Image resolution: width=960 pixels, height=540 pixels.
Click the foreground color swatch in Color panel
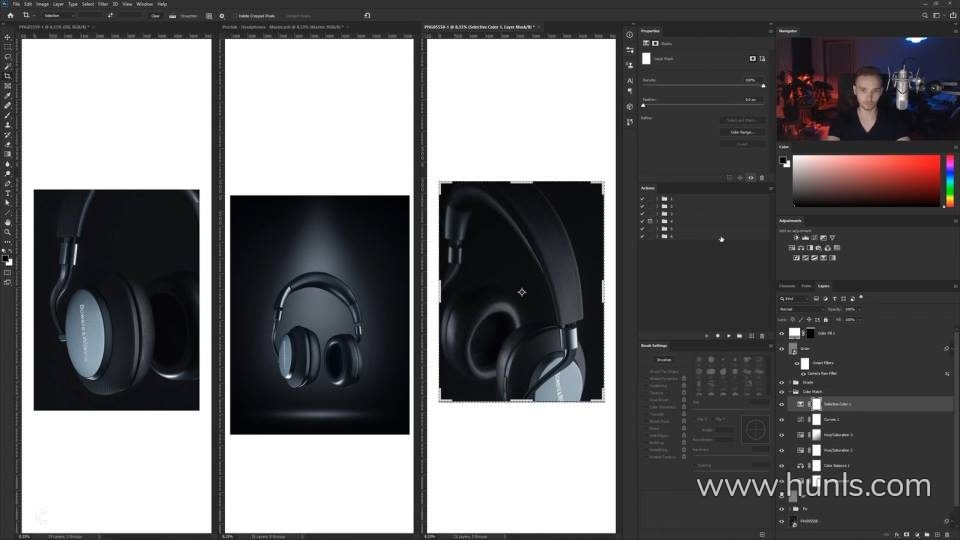(782, 160)
